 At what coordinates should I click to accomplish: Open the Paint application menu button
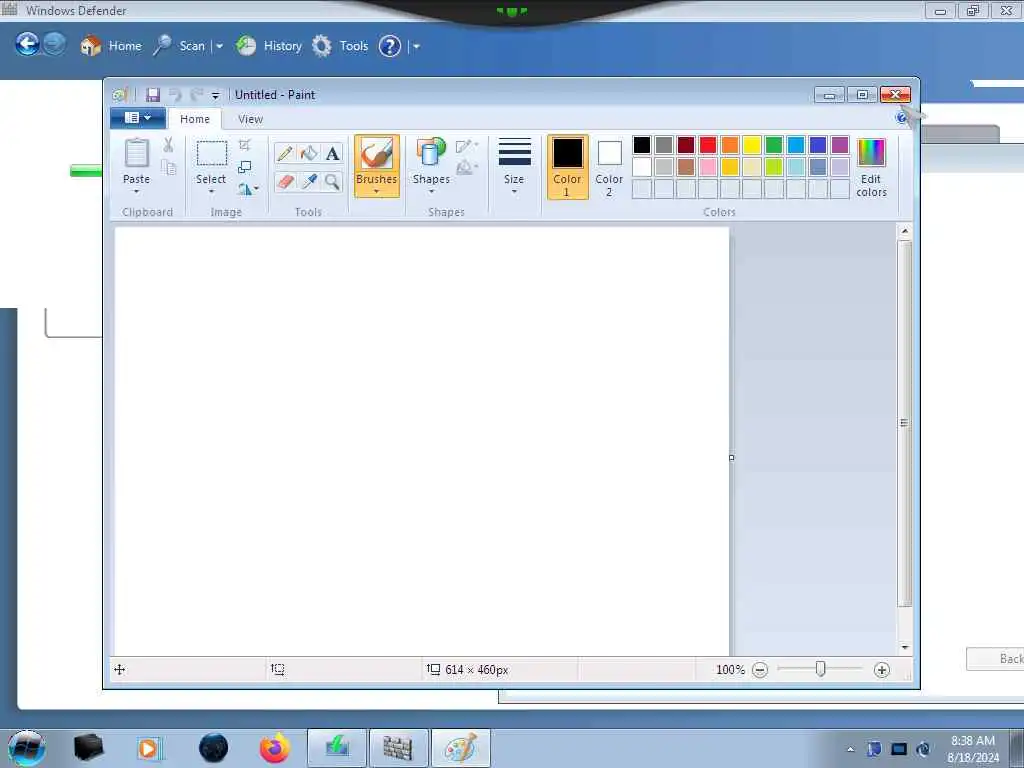pyautogui.click(x=138, y=118)
